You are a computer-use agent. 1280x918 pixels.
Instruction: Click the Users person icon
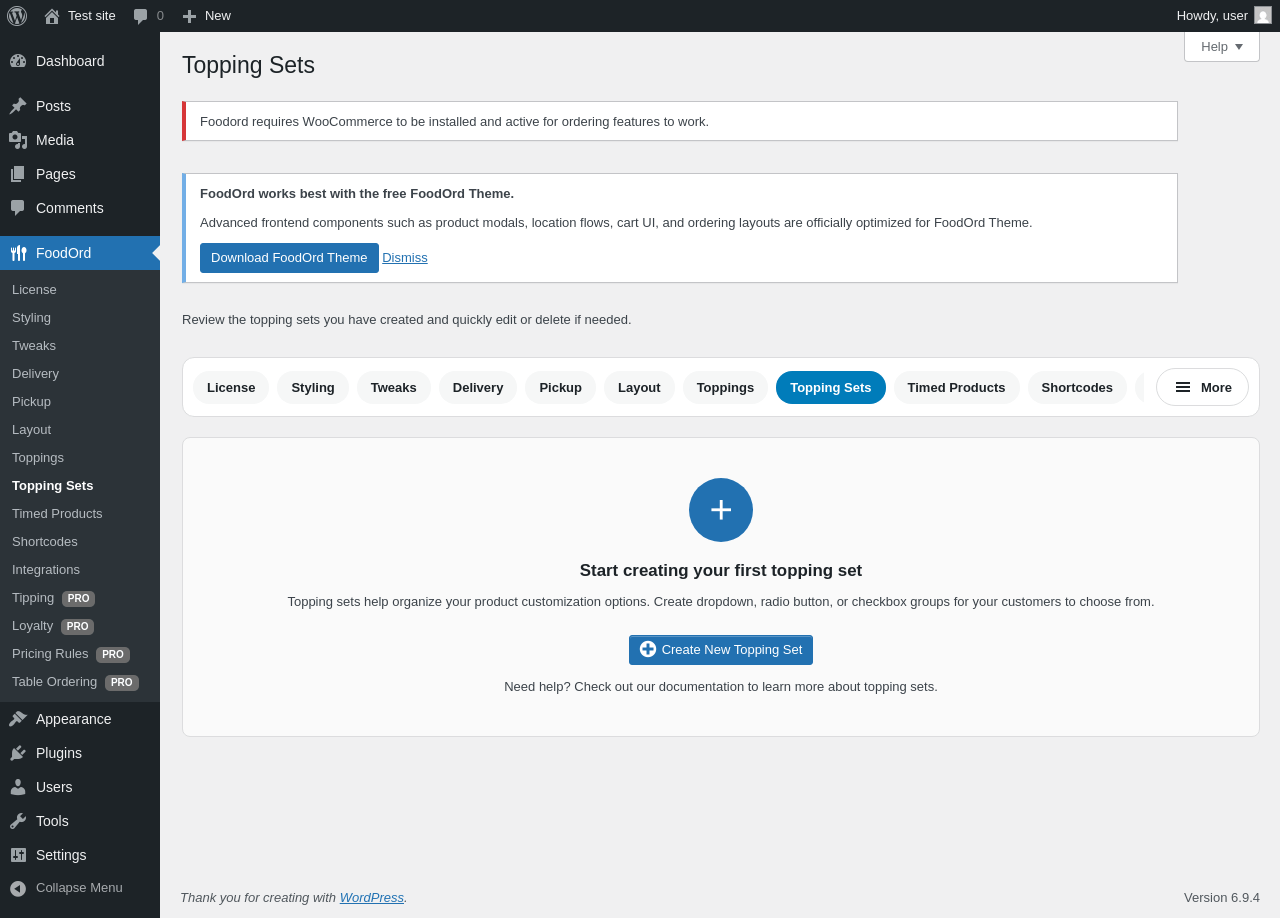coord(18,787)
